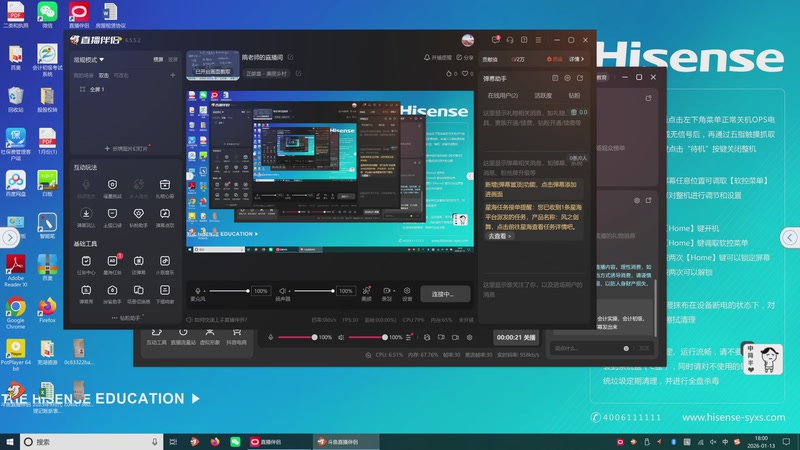800x450 pixels.
Task: Open the shield icon tool under 互动玩法
Action: click(112, 187)
